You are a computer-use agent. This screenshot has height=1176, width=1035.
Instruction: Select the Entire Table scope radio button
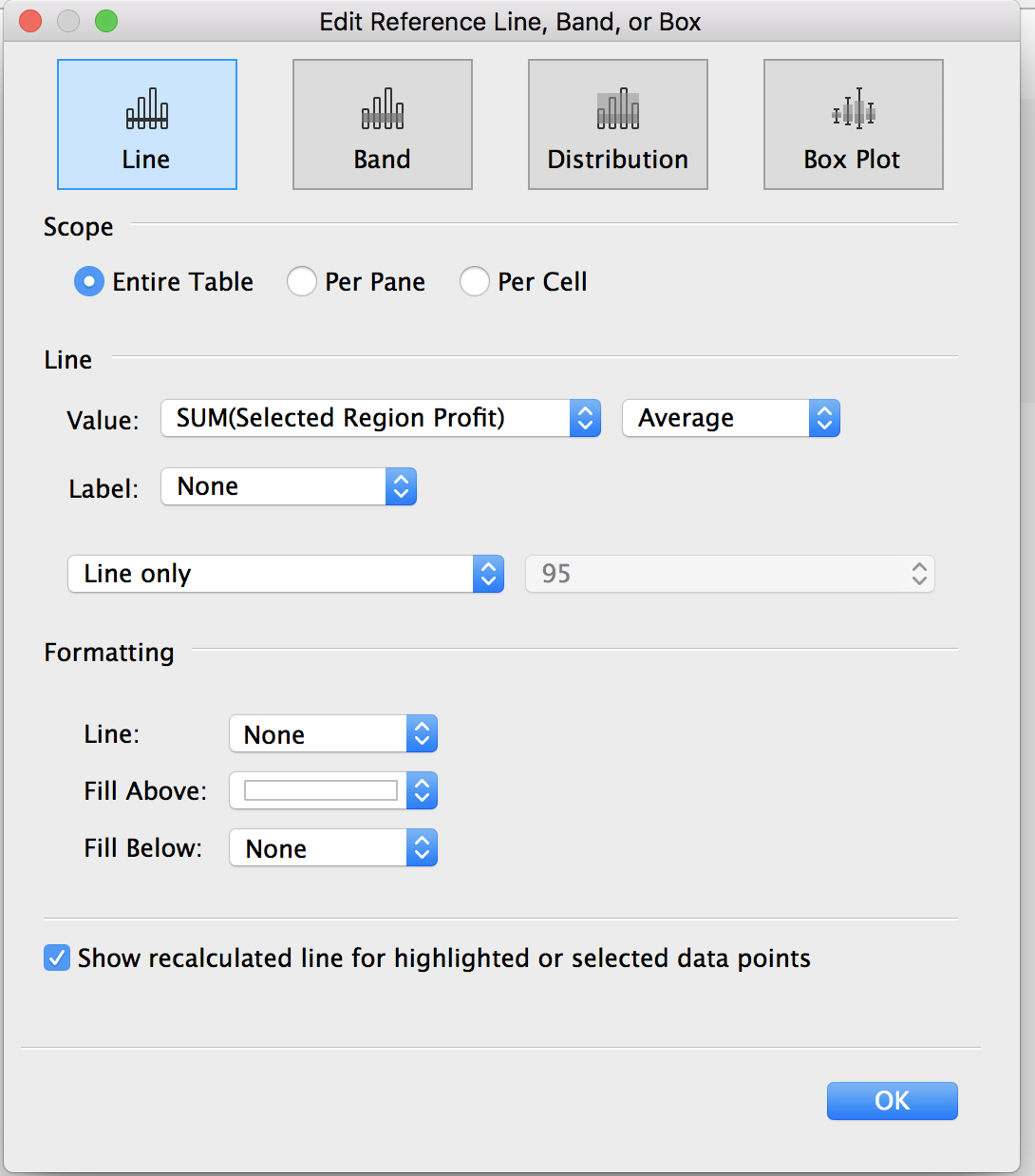click(x=89, y=281)
